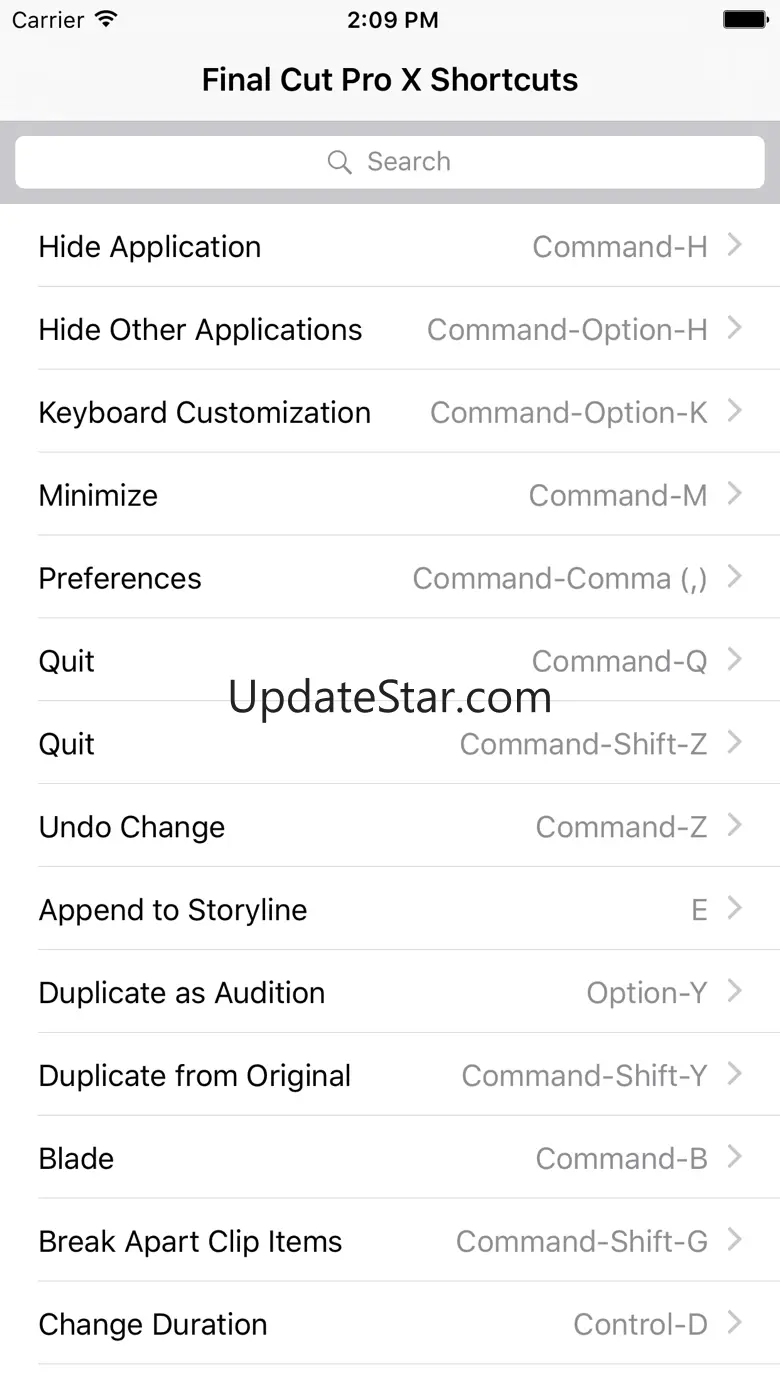780x1387 pixels.
Task: Click the Command-Comma shortcut label
Action: [560, 578]
